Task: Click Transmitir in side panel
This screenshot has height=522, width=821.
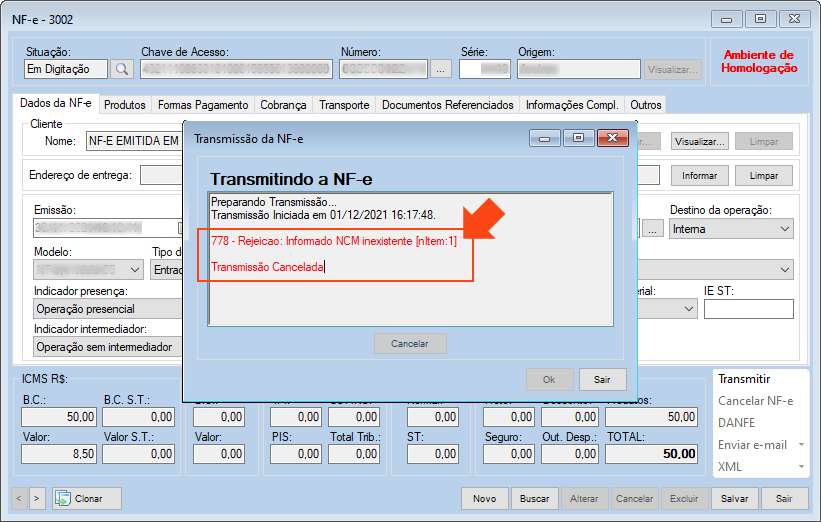Action: 744,379
